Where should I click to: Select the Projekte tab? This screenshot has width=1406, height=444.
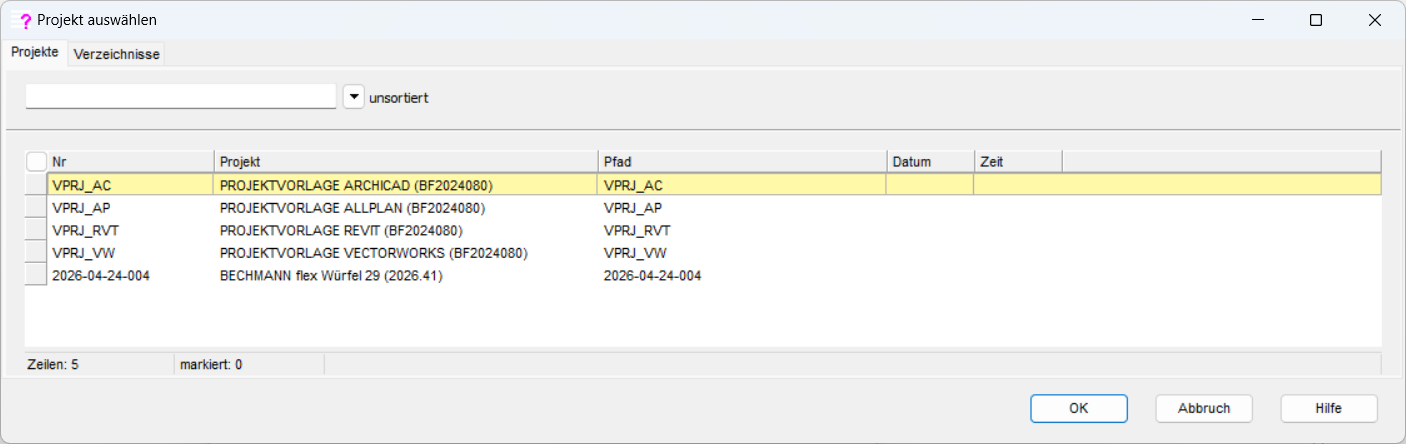(35, 52)
